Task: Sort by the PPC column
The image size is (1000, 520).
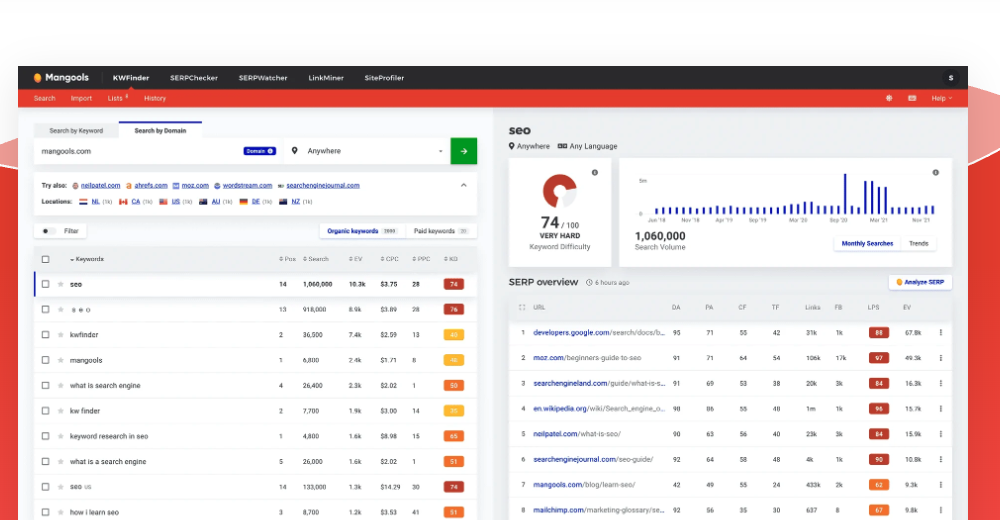Action: (422, 259)
